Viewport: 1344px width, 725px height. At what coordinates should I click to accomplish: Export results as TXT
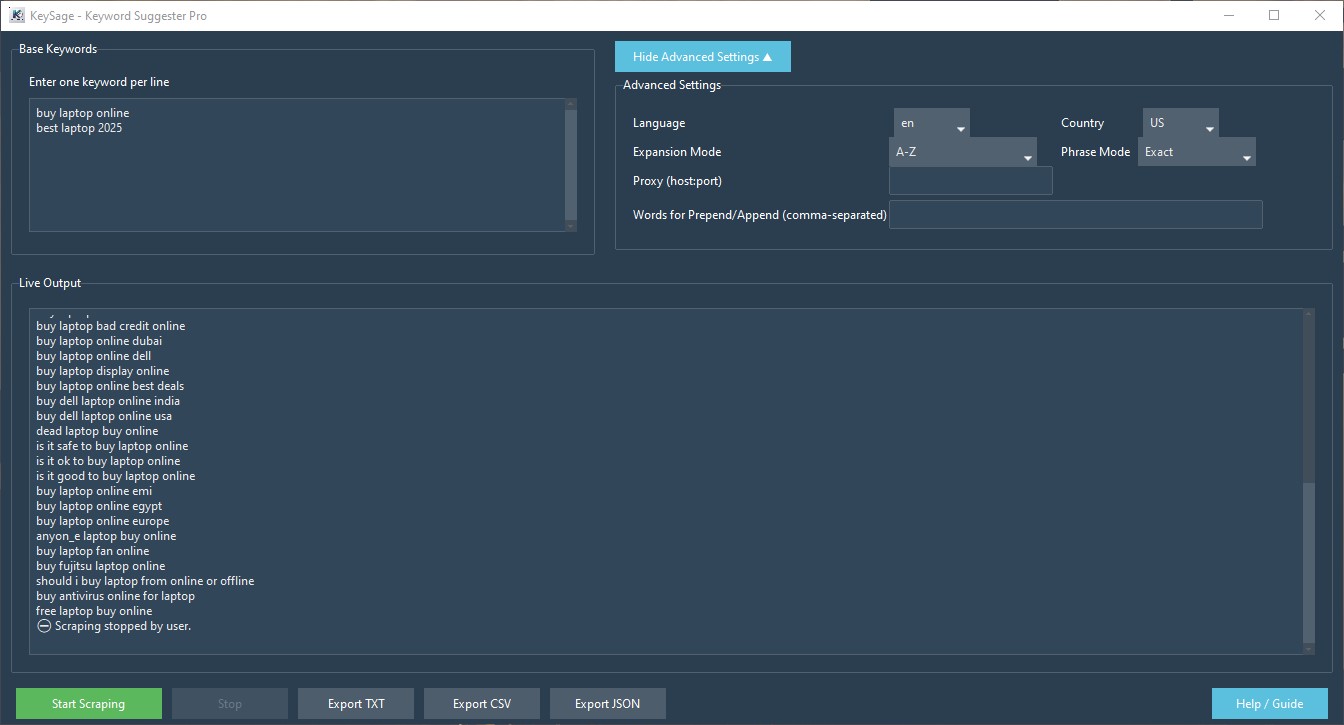click(x=355, y=703)
